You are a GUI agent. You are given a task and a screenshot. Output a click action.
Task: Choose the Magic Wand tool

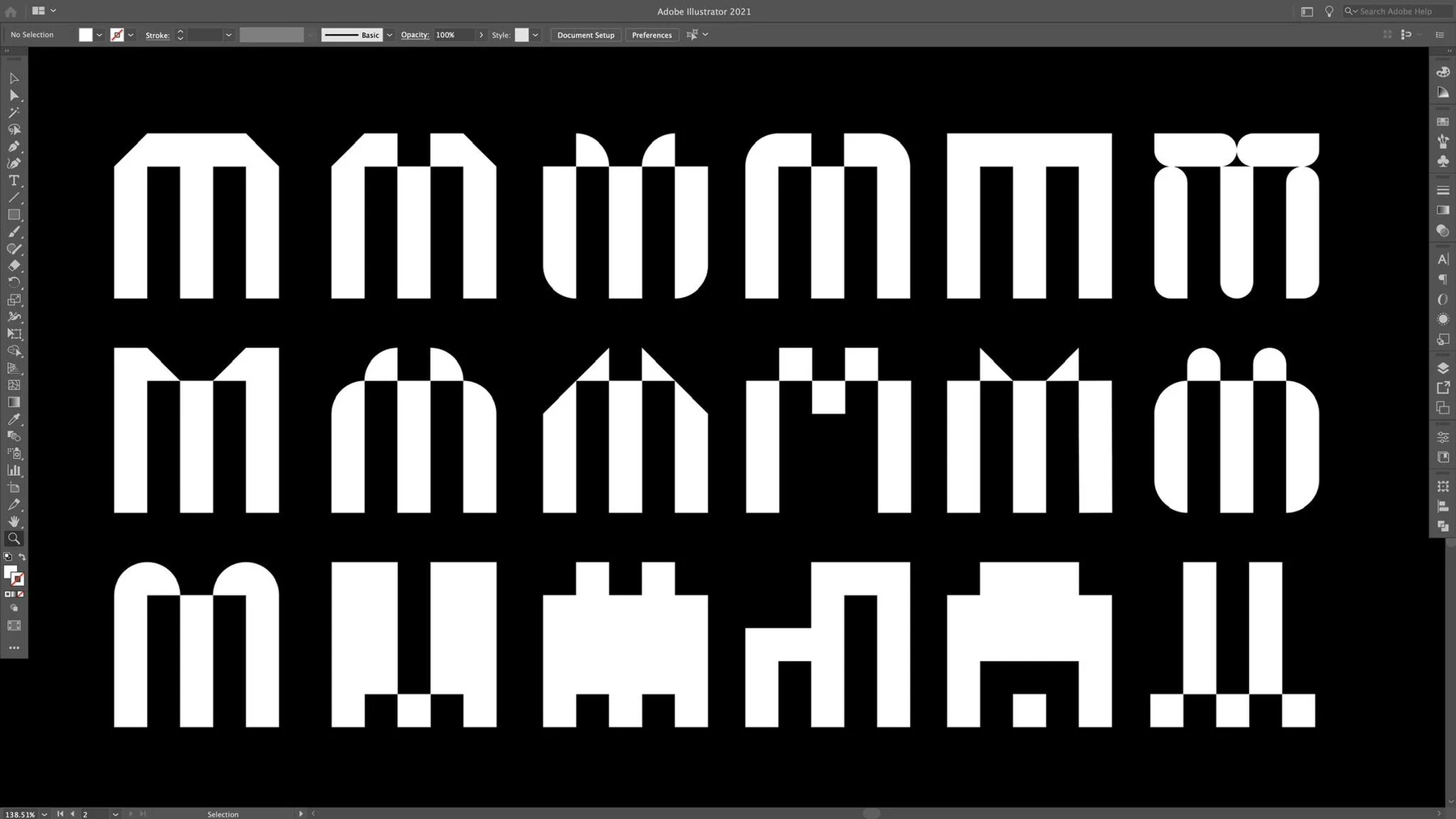pos(14,112)
